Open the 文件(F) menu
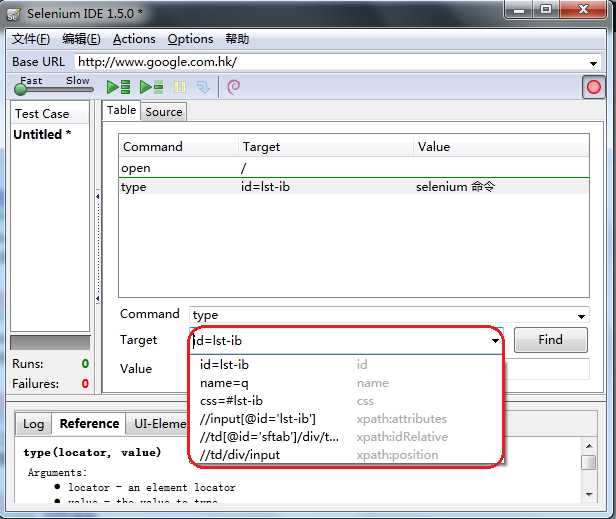 (31, 39)
